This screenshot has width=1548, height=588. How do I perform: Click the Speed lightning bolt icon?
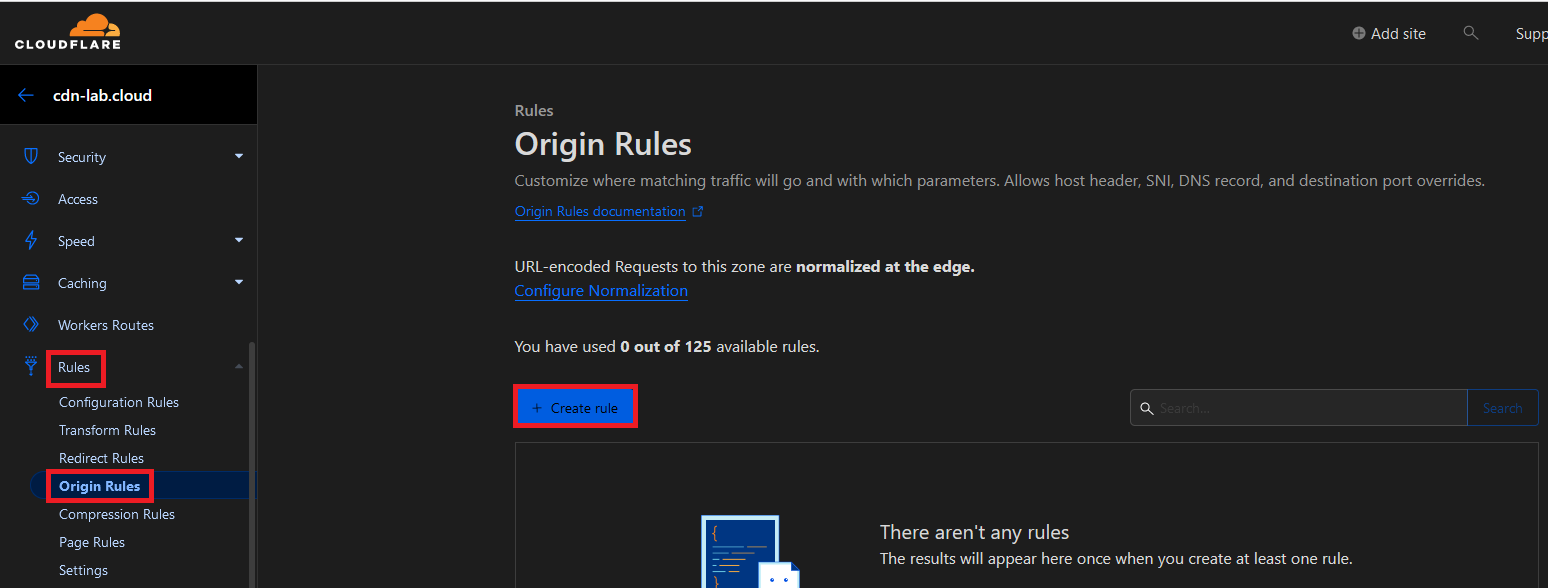(x=31, y=241)
